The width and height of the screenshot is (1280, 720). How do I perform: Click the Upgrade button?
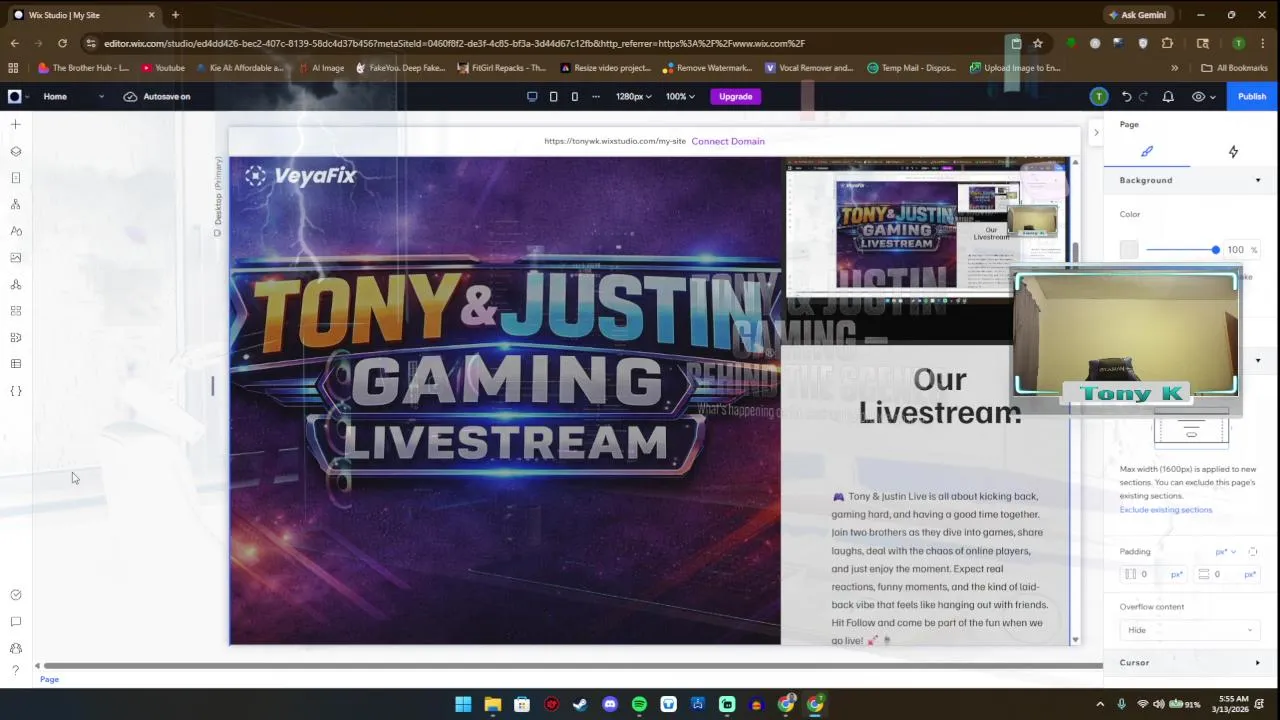[x=735, y=96]
